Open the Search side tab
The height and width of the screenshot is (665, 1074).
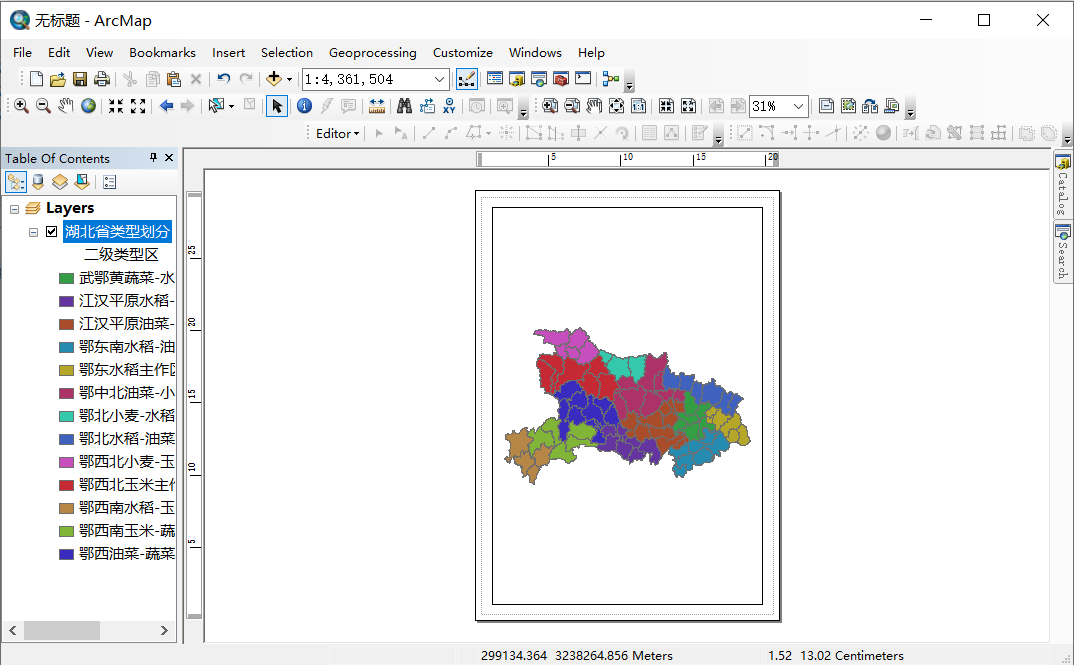pyautogui.click(x=1062, y=252)
